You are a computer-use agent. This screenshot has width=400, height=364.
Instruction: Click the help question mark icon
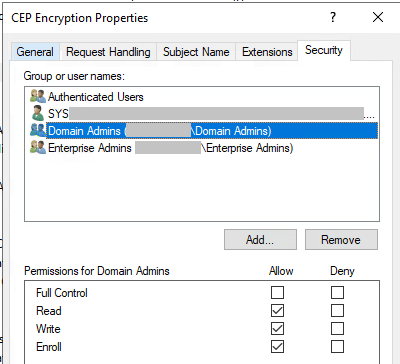pyautogui.click(x=333, y=17)
